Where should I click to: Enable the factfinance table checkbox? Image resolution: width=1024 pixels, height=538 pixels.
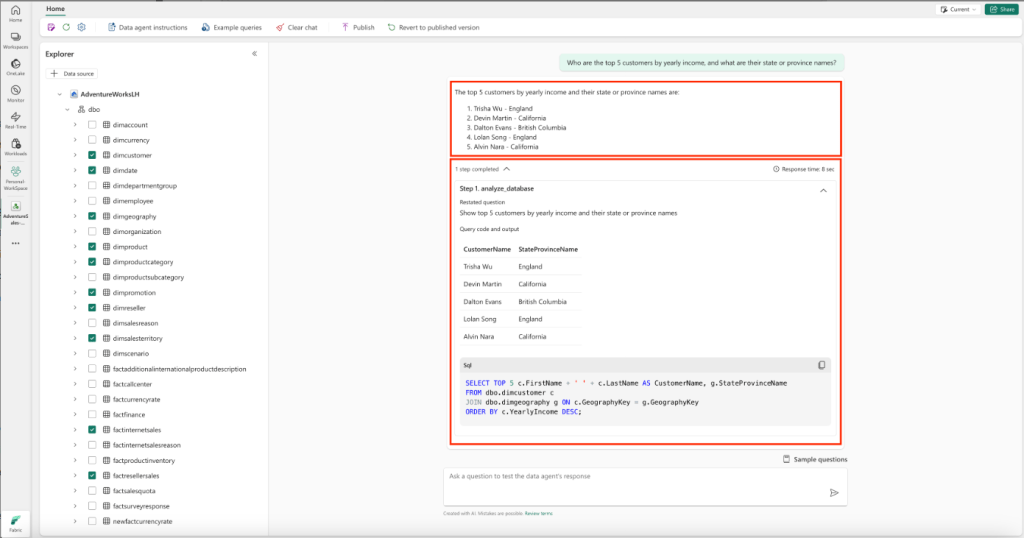92,414
